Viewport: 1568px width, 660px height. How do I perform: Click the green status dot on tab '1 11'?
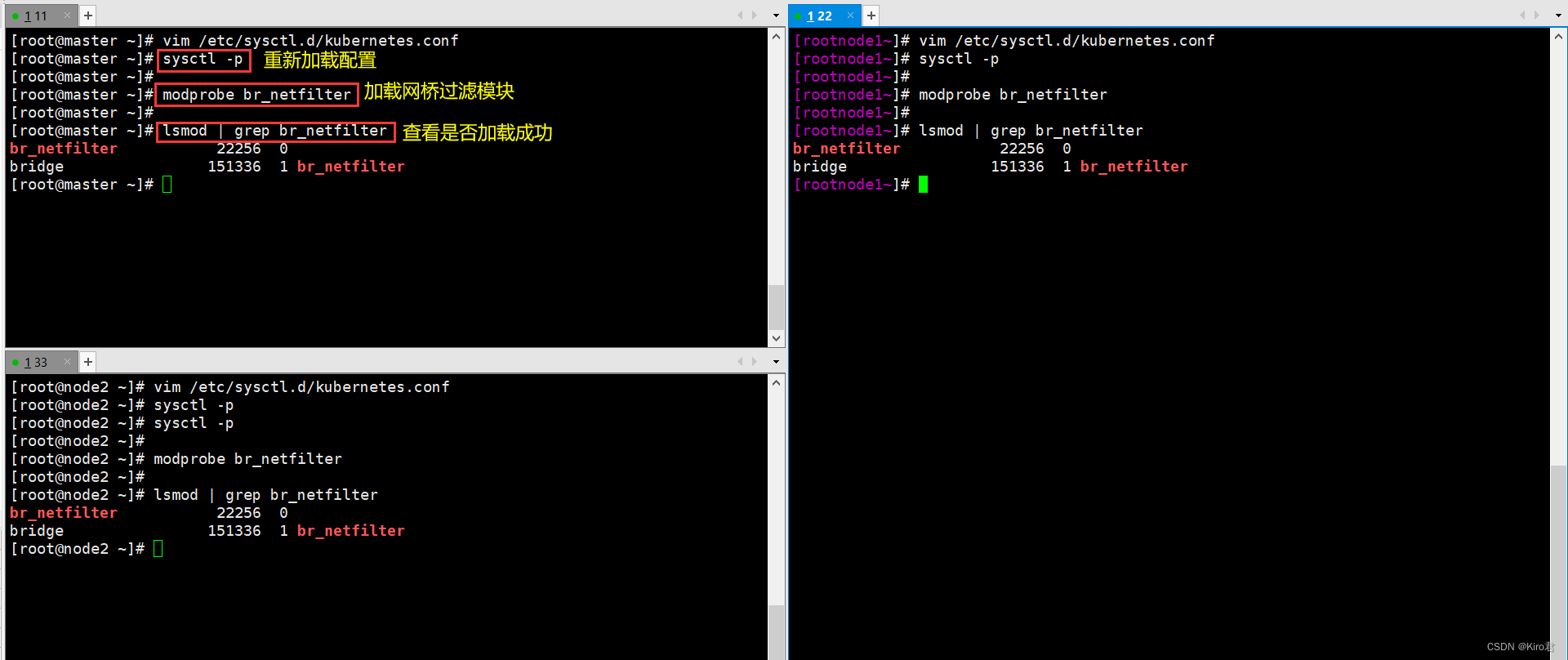(x=16, y=16)
